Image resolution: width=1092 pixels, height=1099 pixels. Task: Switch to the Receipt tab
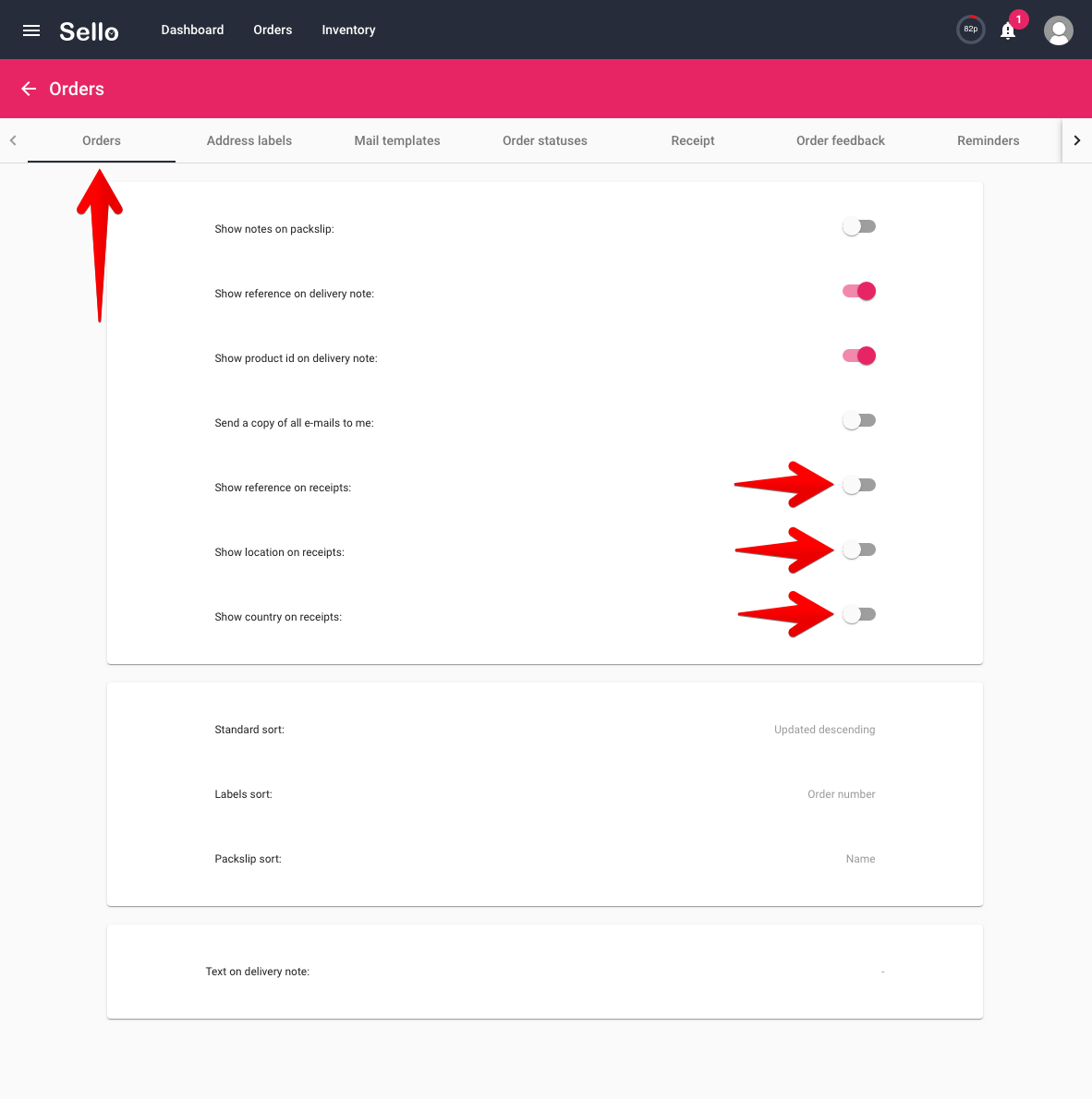tap(693, 140)
